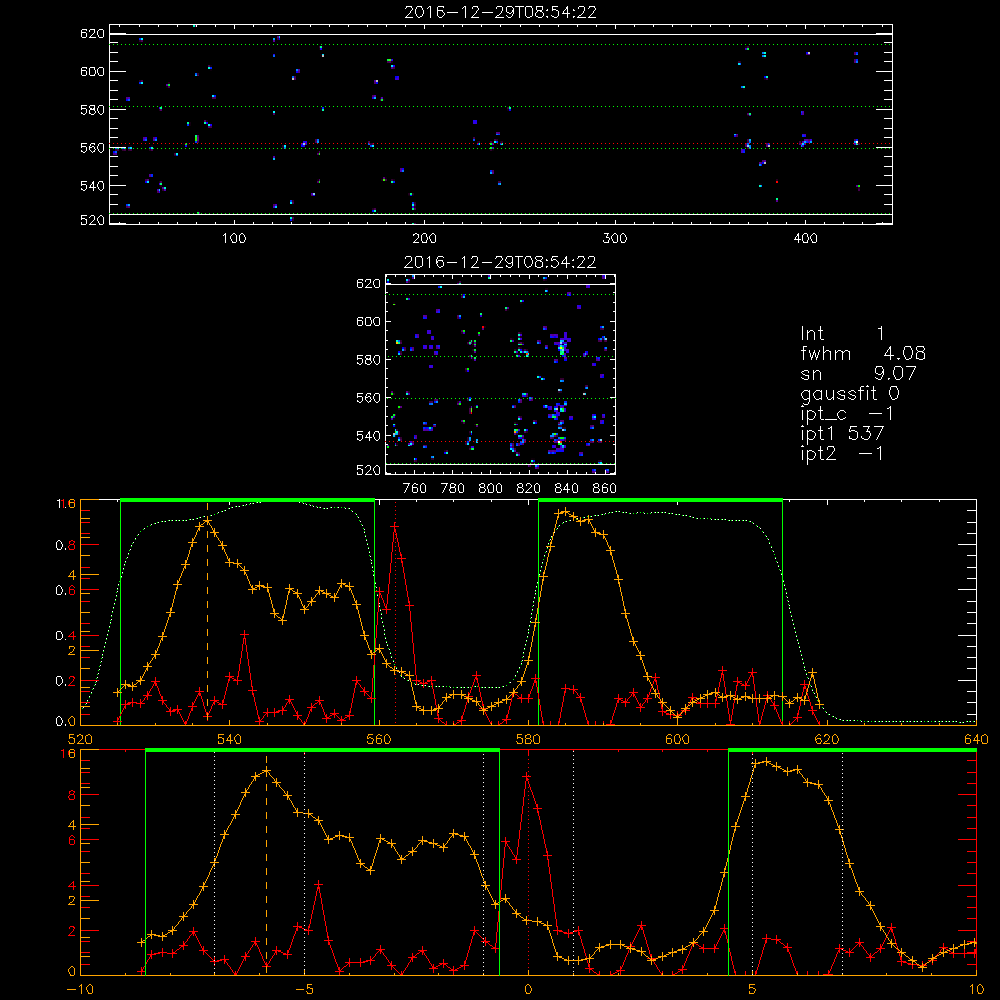Click the 600 label on top plot y-axis

[92, 71]
